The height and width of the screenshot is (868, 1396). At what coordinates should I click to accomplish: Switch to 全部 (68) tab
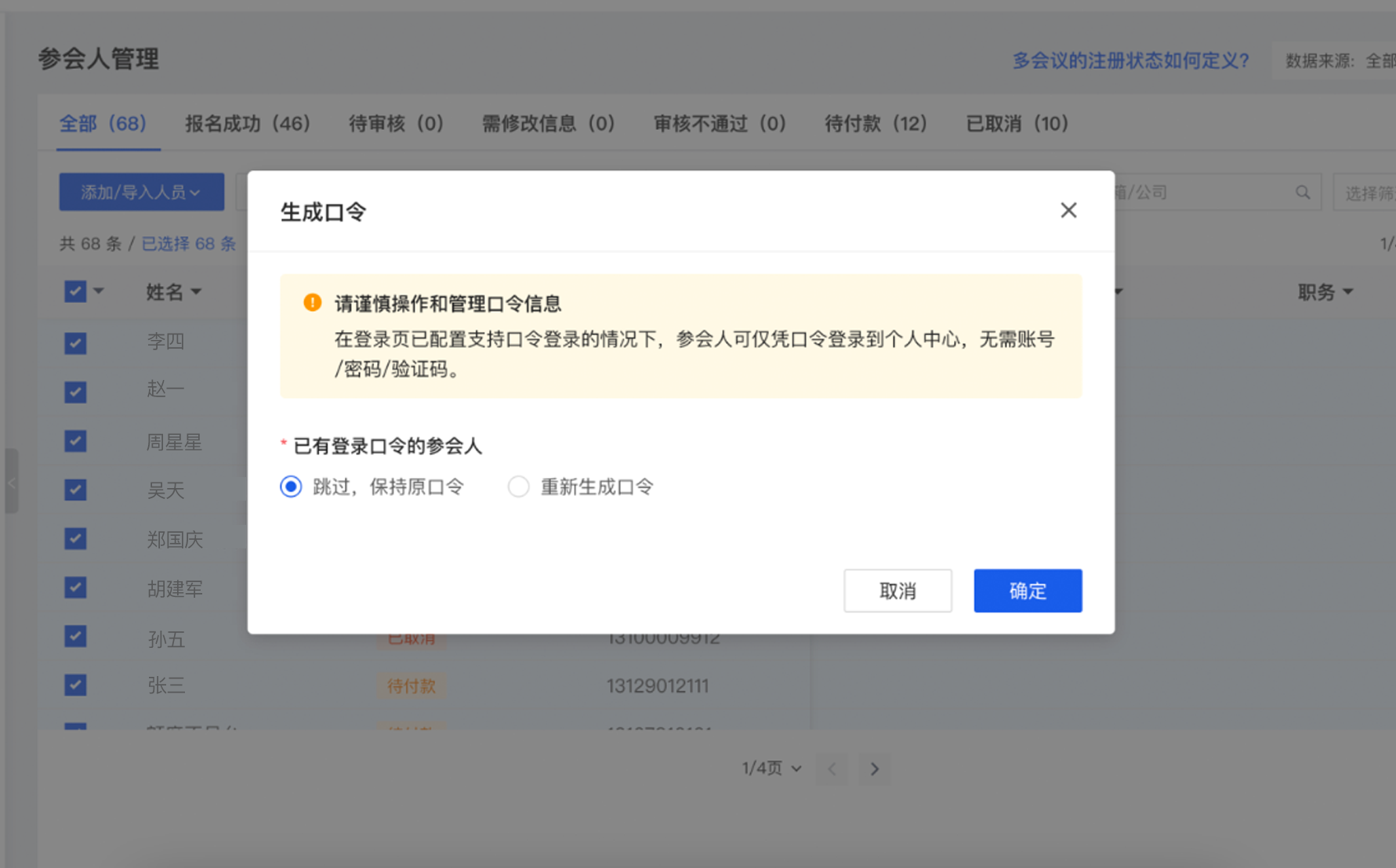pos(103,124)
